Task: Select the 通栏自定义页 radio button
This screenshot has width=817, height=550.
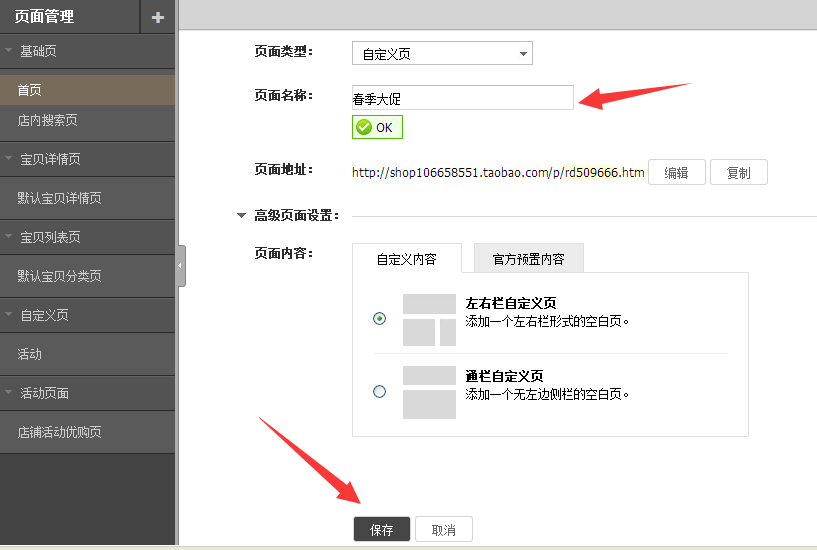Action: [x=379, y=392]
